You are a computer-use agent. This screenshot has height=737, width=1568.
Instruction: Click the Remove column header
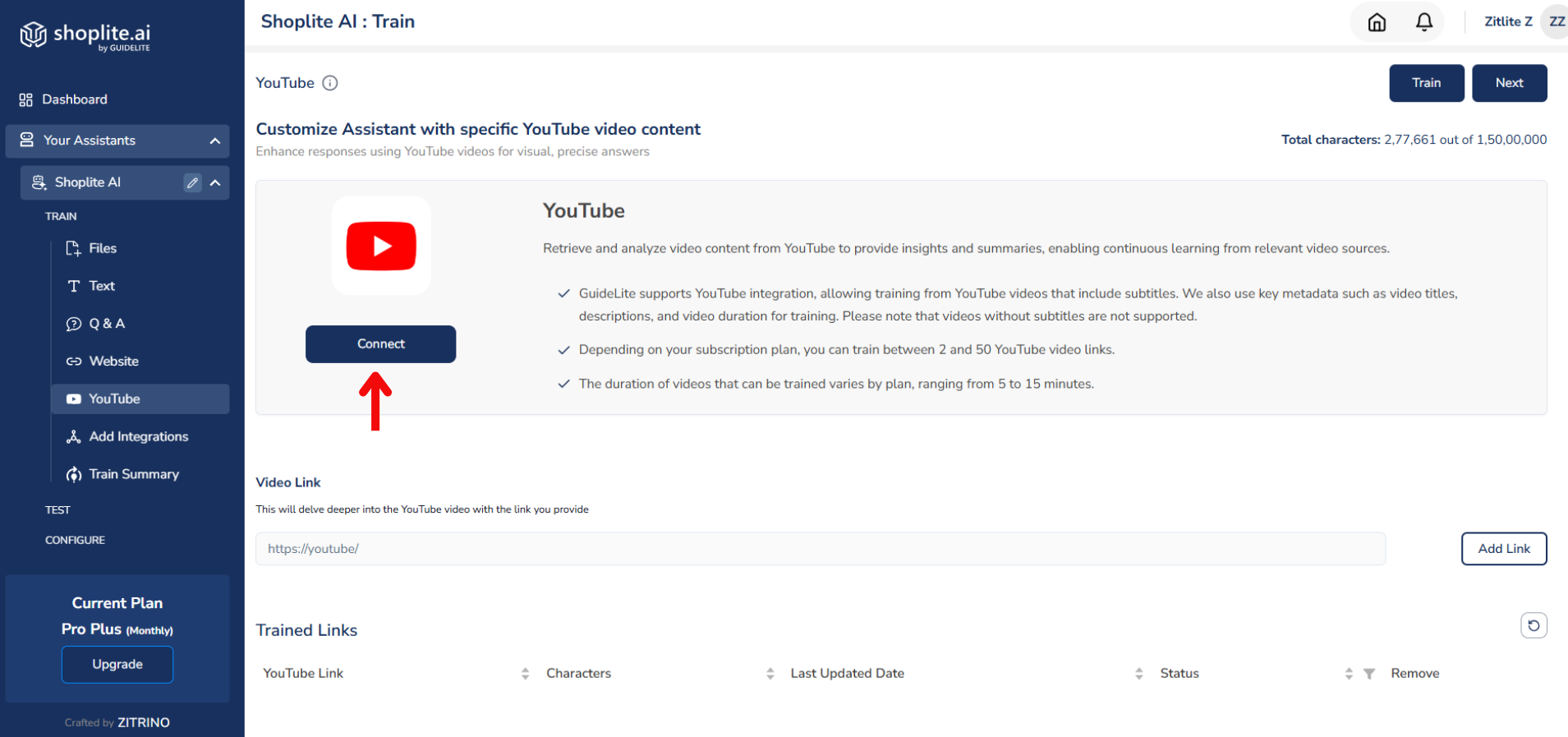[x=1415, y=674]
